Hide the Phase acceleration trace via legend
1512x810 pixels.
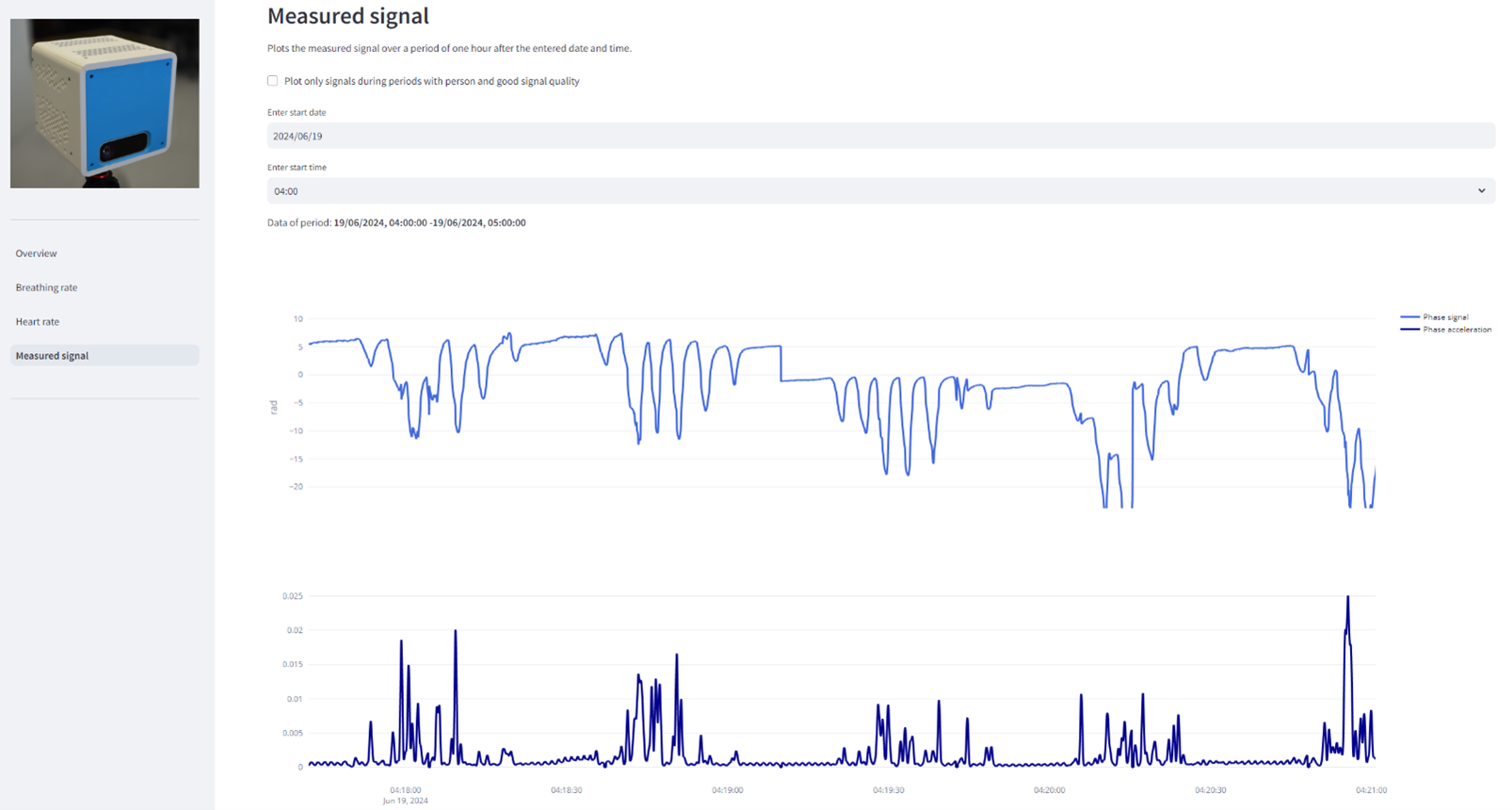(1456, 330)
